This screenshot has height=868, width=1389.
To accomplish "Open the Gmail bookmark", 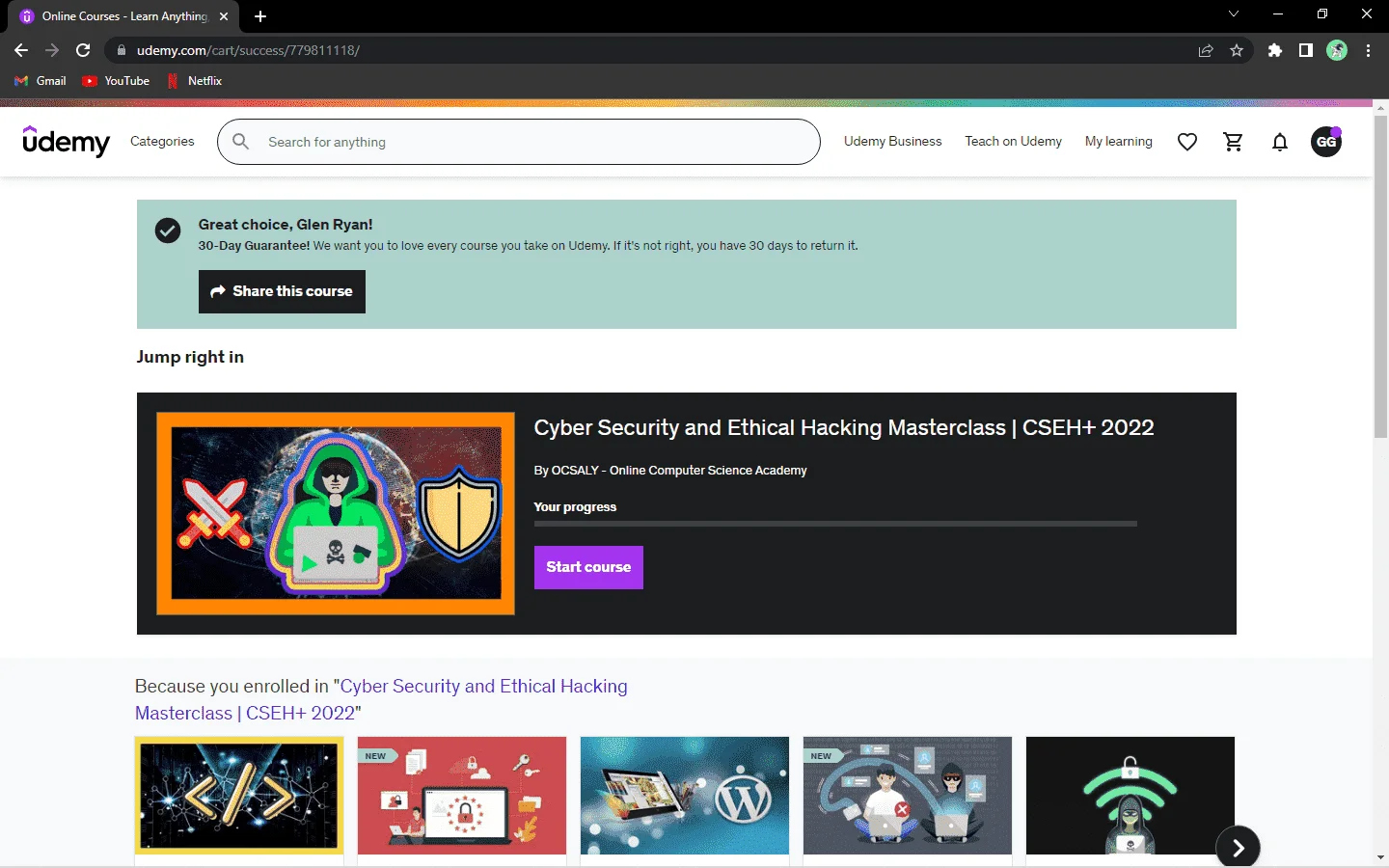I will coord(41,81).
